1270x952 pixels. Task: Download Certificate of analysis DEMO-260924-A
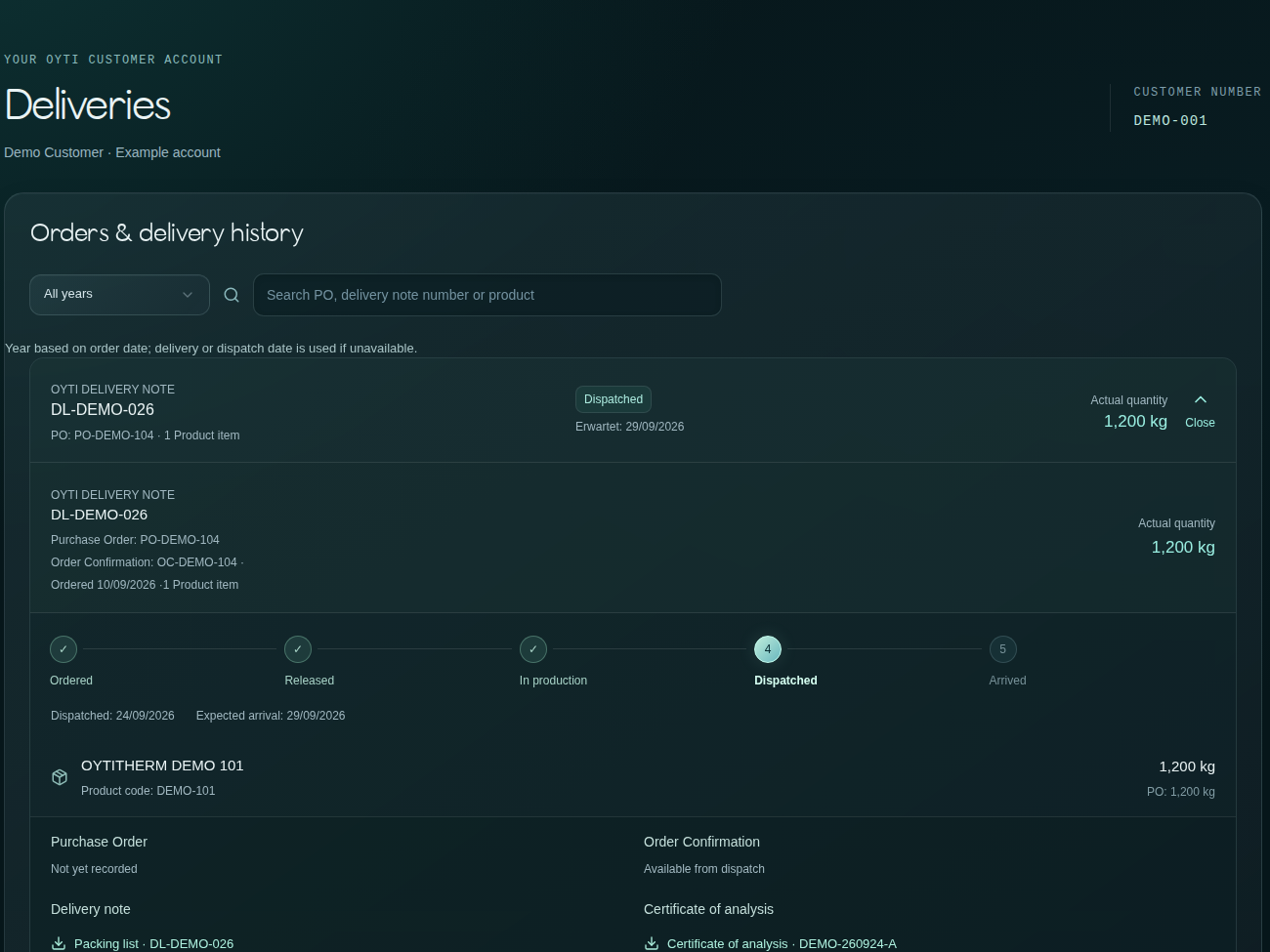pyautogui.click(x=782, y=944)
